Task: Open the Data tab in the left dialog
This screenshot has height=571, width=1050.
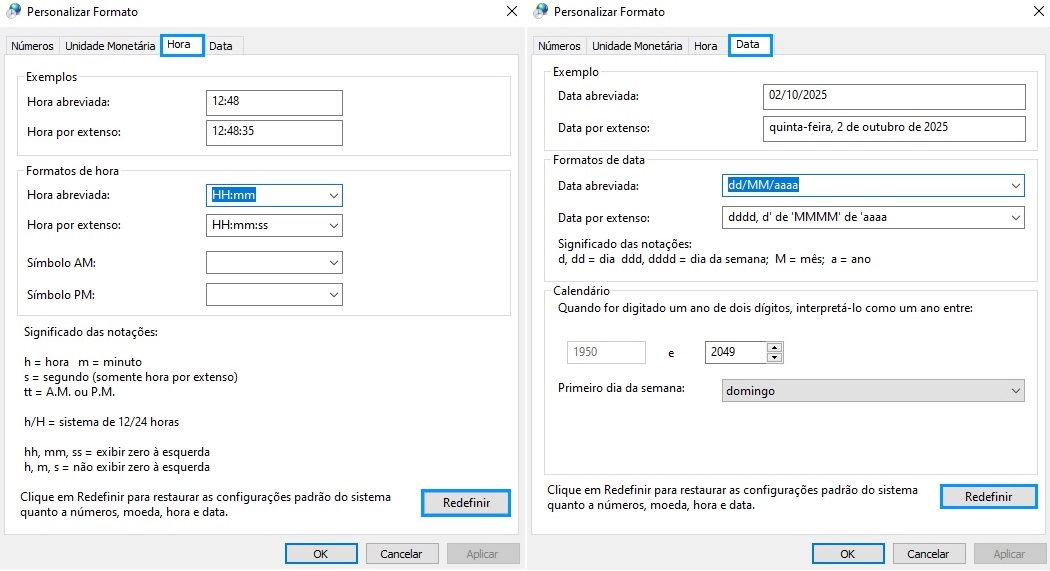Action: (x=221, y=46)
